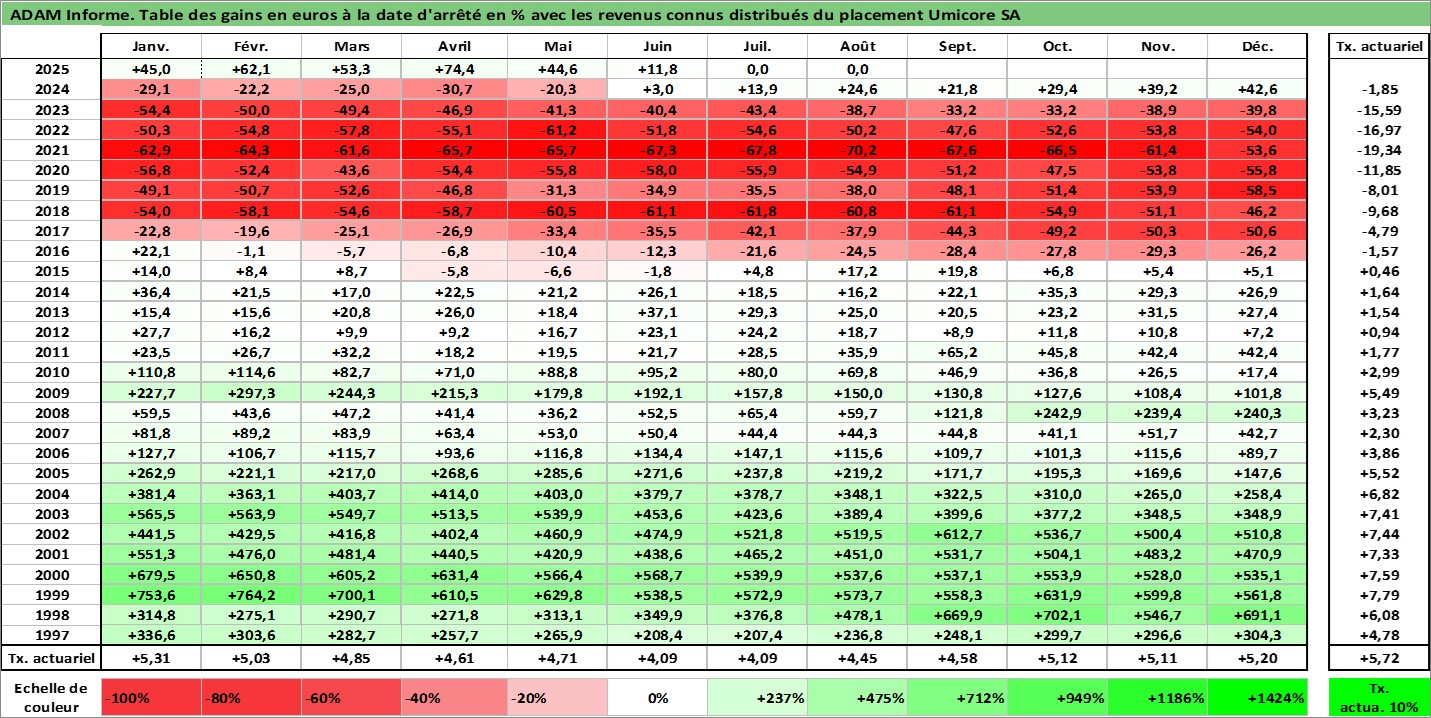Click the 'ADAM Informe' title banner
Viewport: 1431px width, 718px height.
pyautogui.click(x=715, y=15)
